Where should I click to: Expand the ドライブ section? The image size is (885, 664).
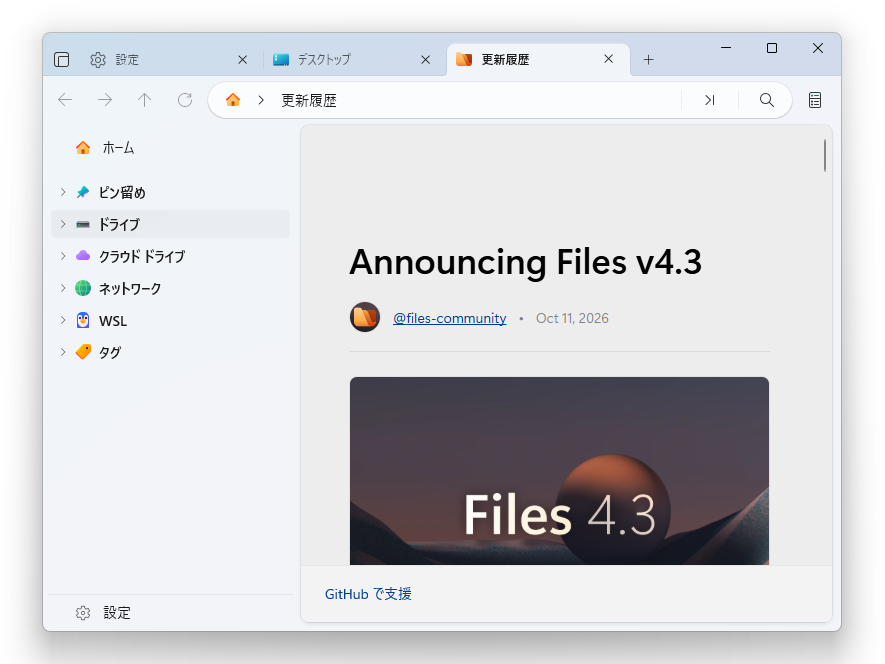click(63, 224)
